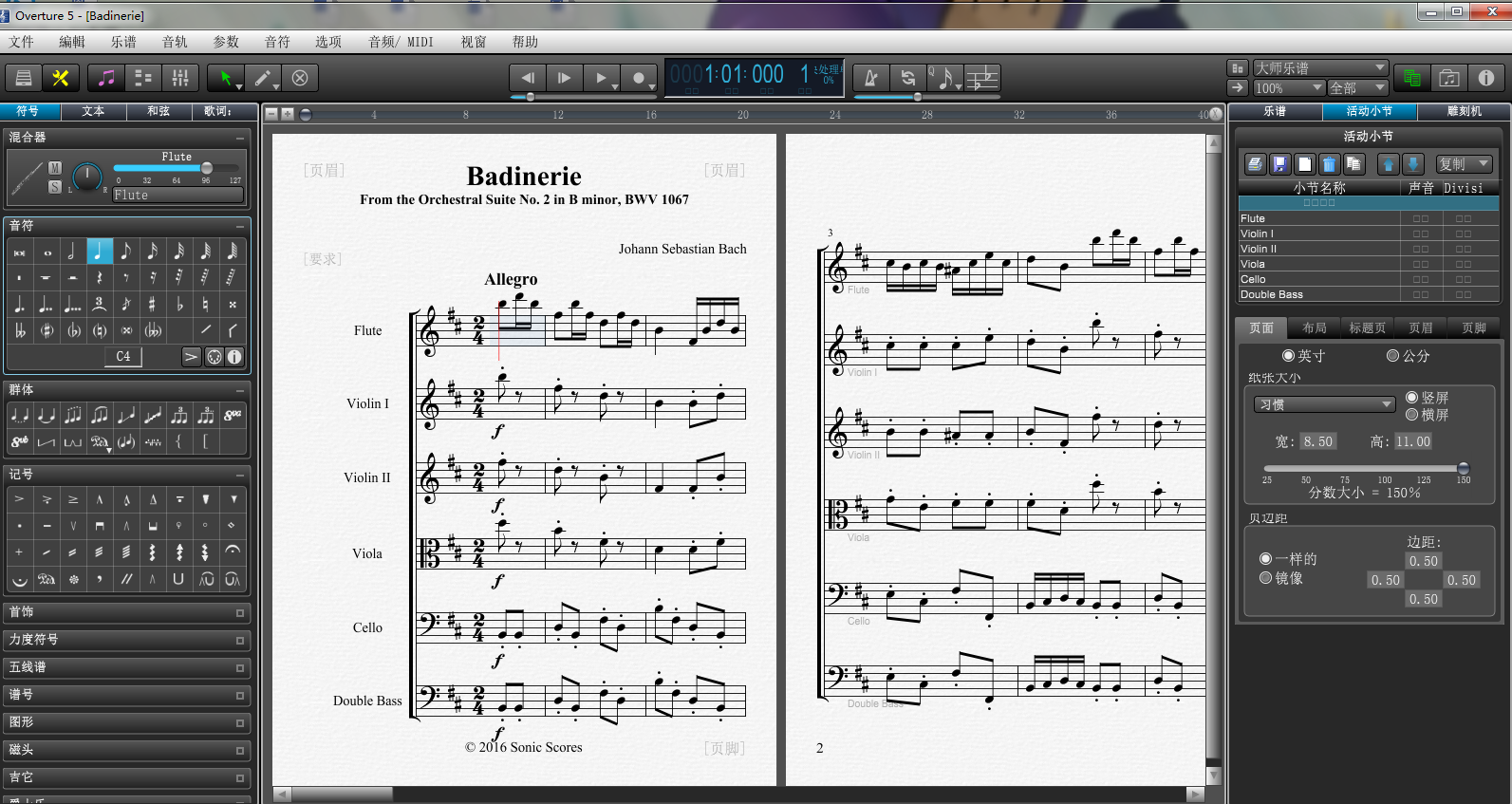Open the 音频/ MIDI menu
The height and width of the screenshot is (804, 1512).
[401, 42]
